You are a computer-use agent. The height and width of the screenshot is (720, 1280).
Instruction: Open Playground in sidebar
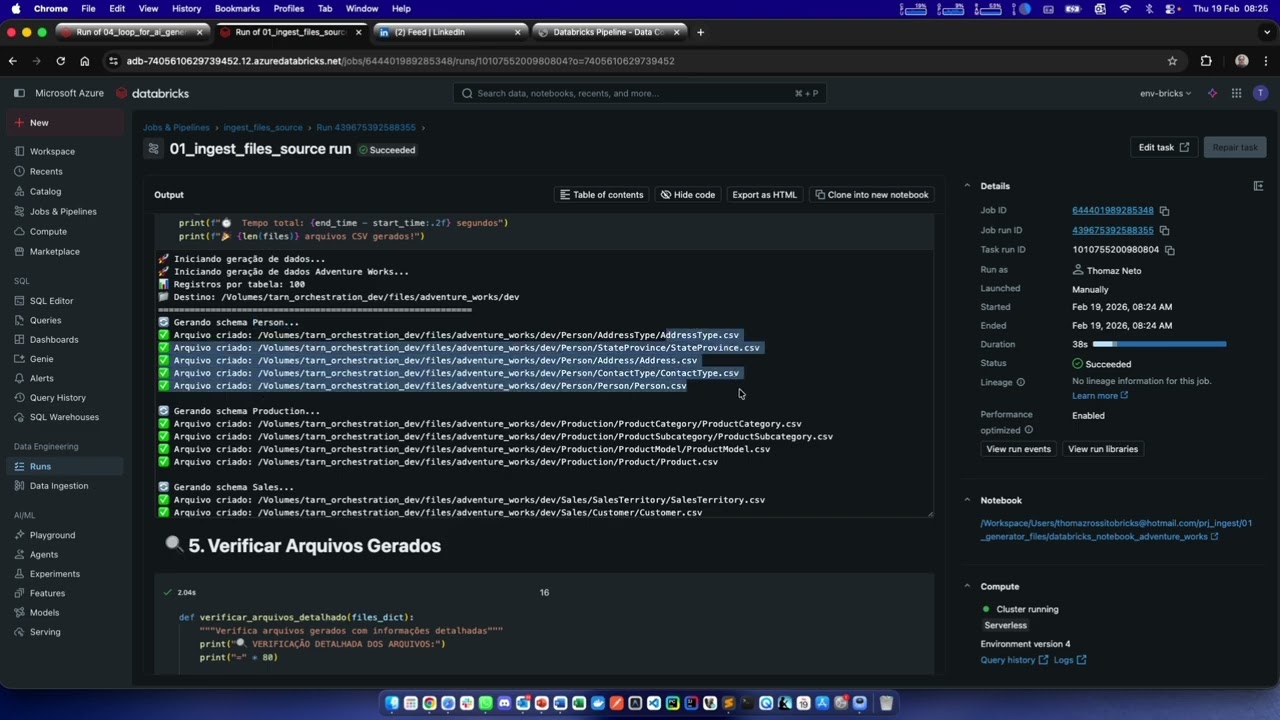(x=52, y=536)
